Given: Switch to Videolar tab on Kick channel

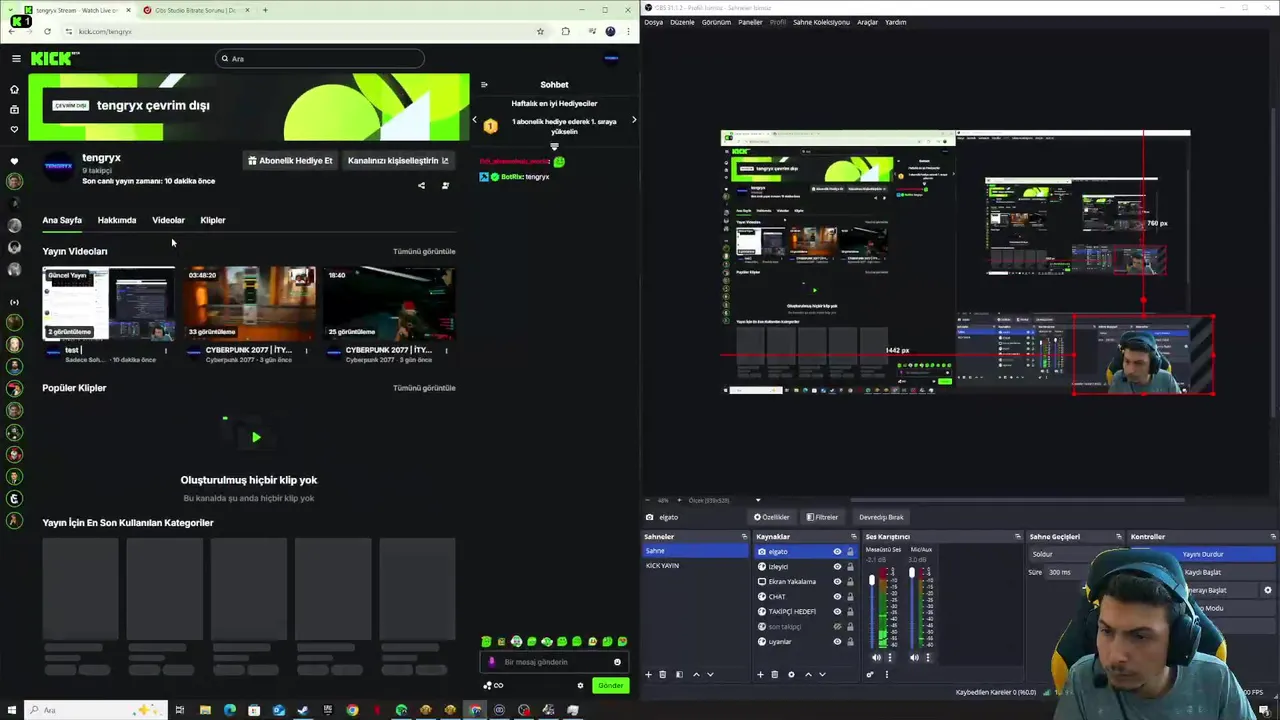Looking at the screenshot, I should [168, 220].
